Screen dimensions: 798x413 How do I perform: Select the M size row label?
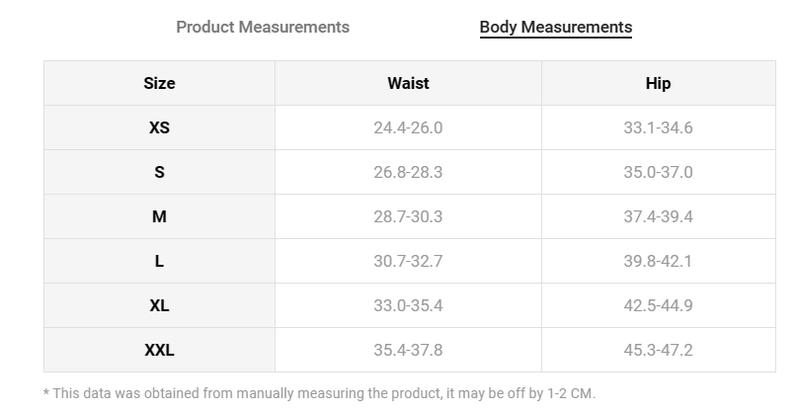pyautogui.click(x=159, y=217)
